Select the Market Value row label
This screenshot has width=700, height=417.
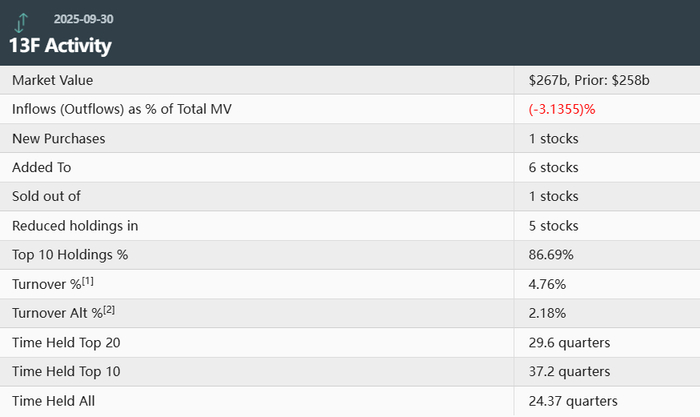(52, 80)
